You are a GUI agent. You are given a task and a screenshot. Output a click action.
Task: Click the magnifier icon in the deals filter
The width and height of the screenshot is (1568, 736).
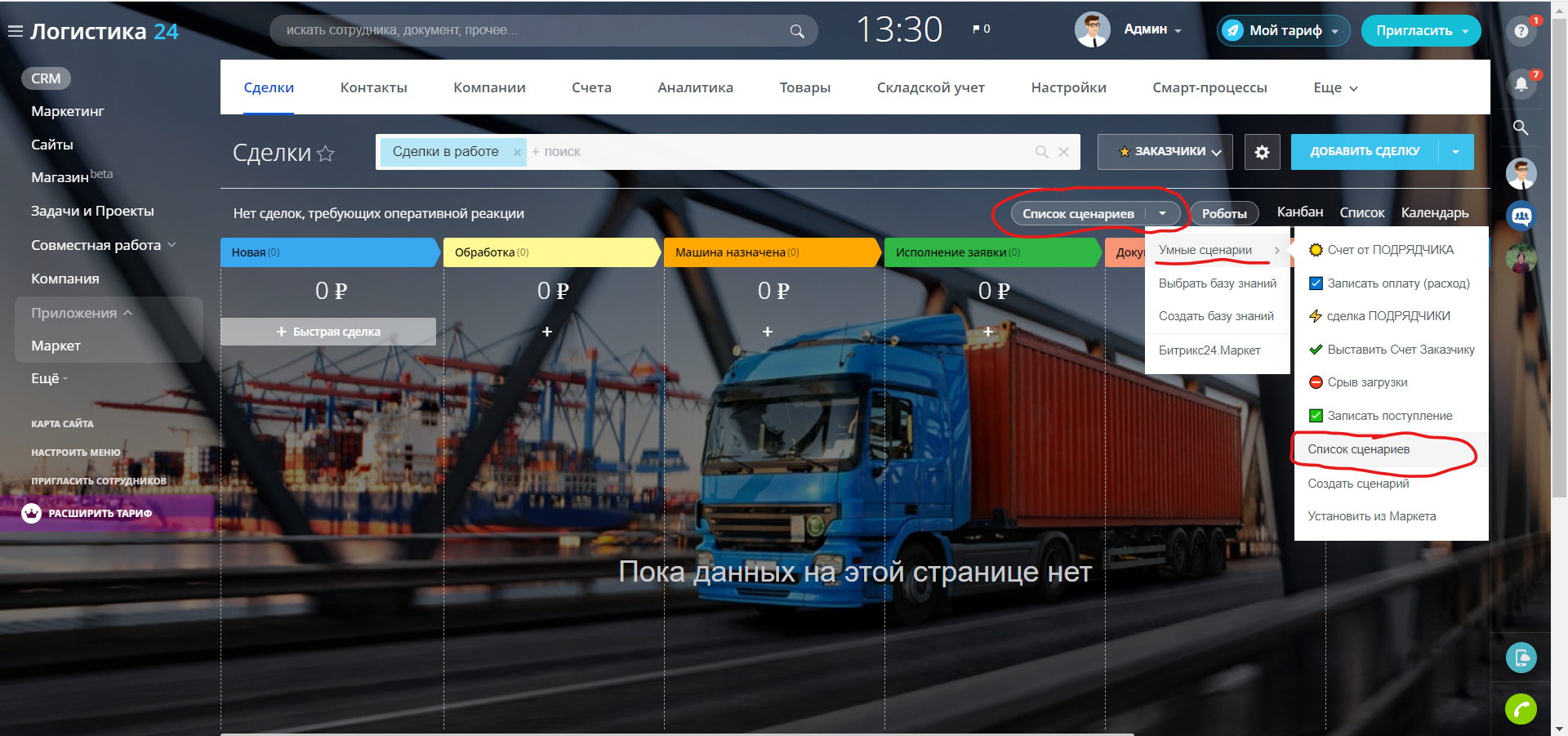click(1041, 152)
